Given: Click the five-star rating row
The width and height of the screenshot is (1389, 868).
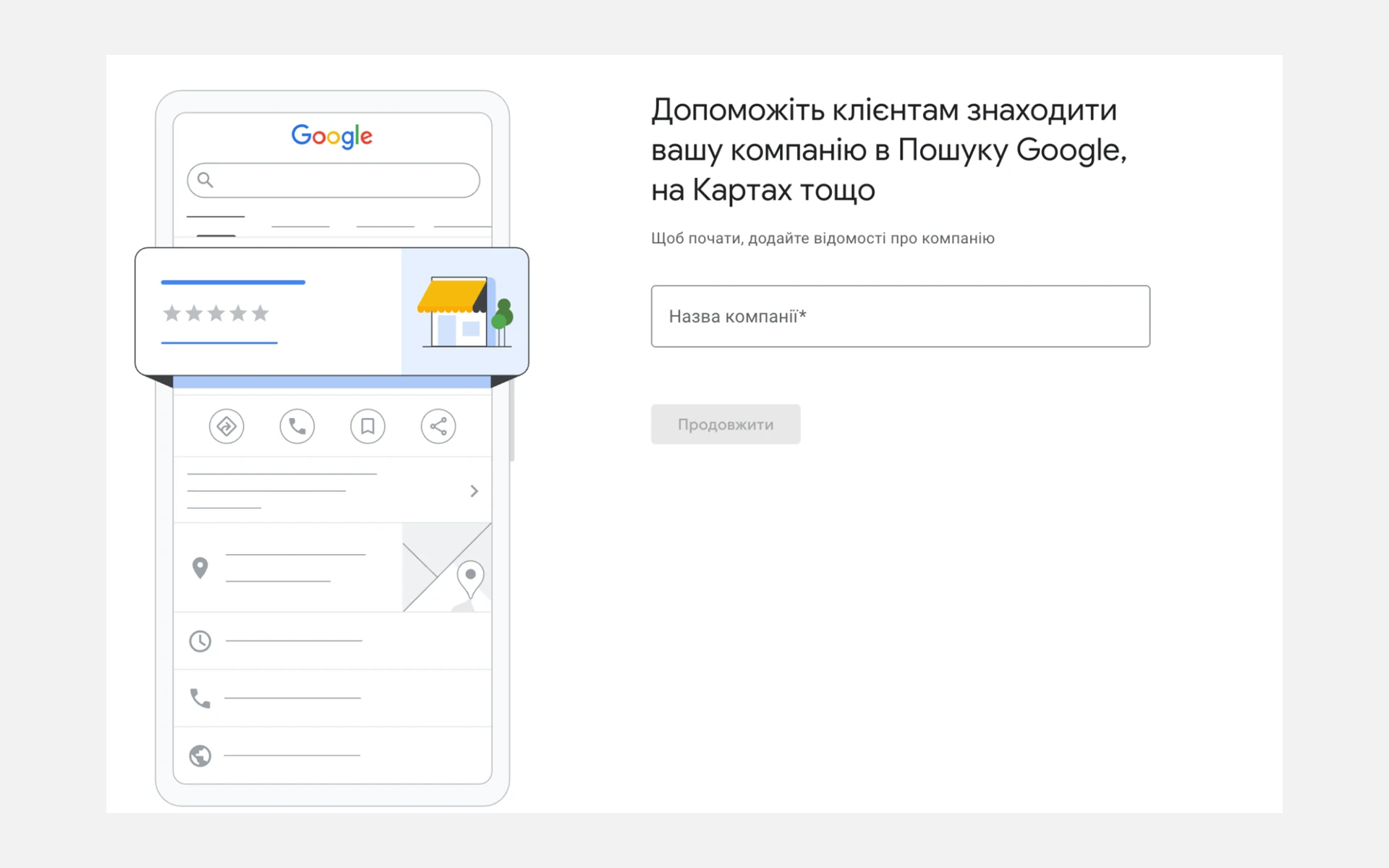Looking at the screenshot, I should click(216, 313).
